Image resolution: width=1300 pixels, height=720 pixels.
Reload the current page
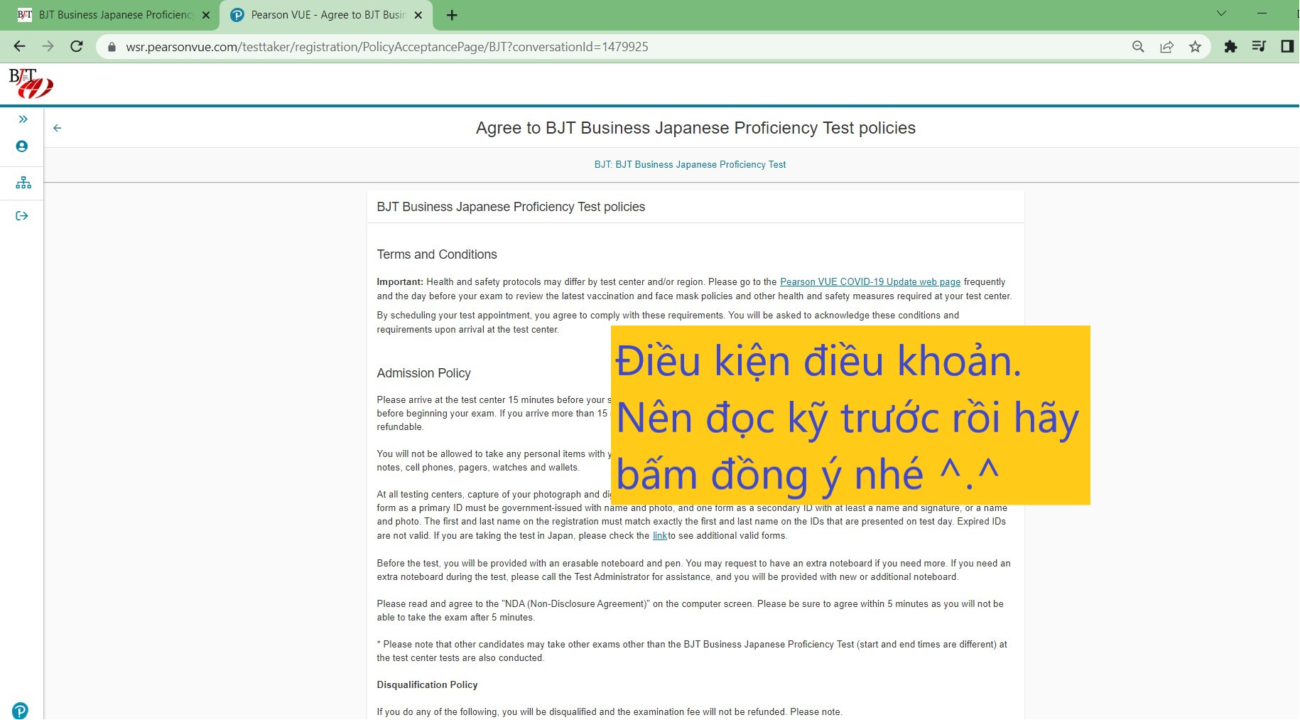pyautogui.click(x=77, y=47)
